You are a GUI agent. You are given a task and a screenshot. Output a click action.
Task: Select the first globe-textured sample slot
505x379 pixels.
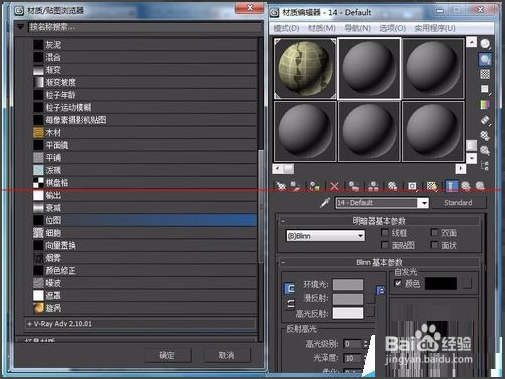(305, 69)
